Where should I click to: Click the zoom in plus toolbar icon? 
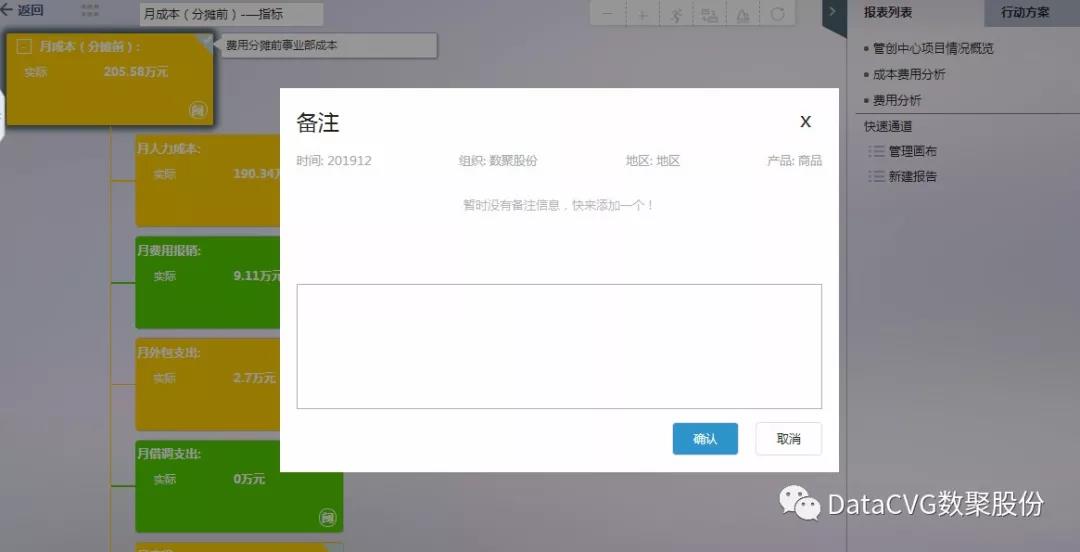pyautogui.click(x=642, y=15)
